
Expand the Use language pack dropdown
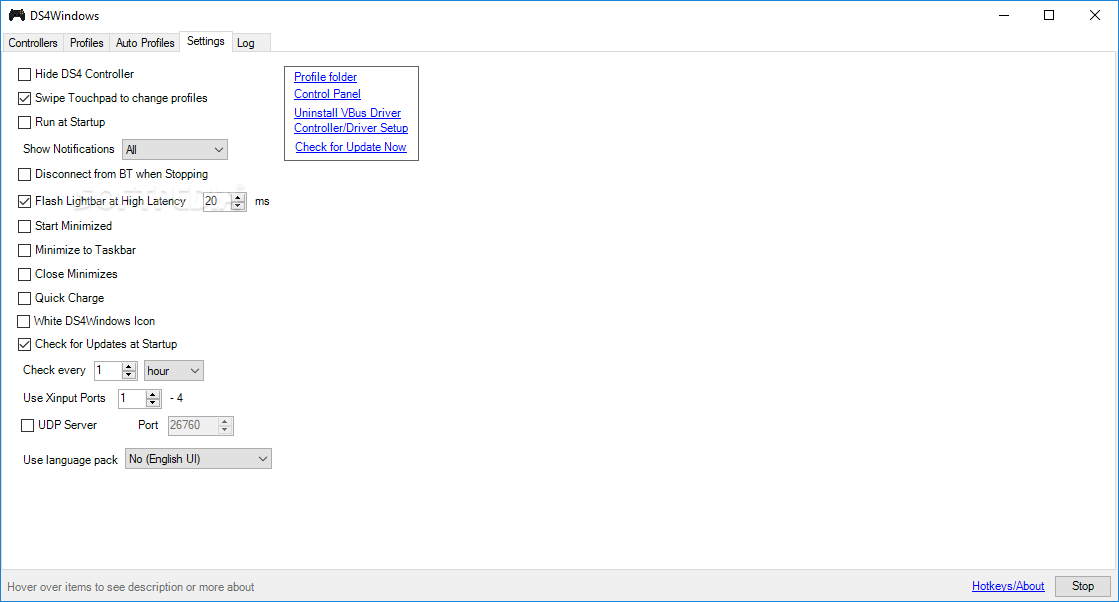point(198,459)
